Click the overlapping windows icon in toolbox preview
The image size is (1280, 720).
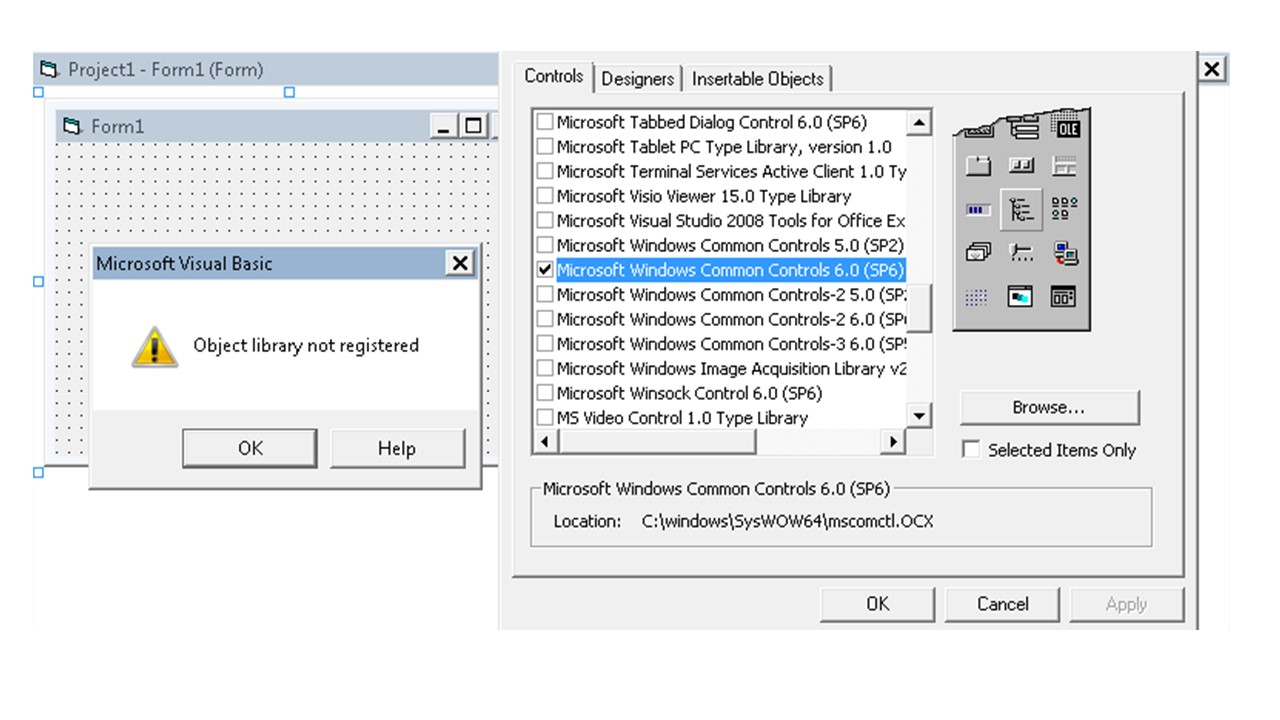[x=1021, y=297]
